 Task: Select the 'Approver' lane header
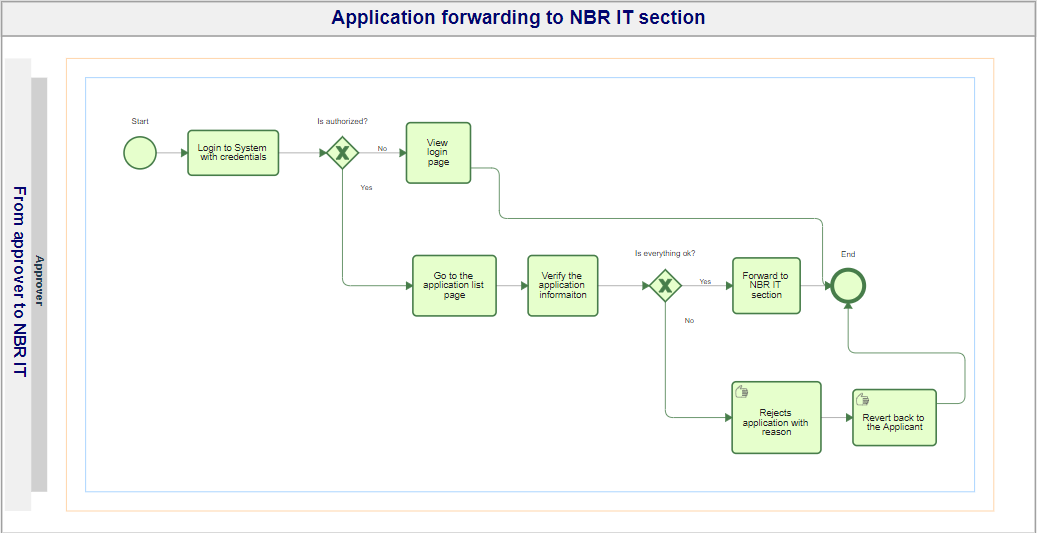tap(39, 285)
